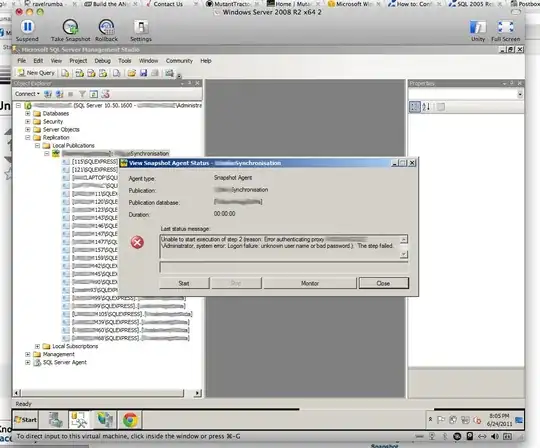Show hidden system tray icons

click(430, 419)
